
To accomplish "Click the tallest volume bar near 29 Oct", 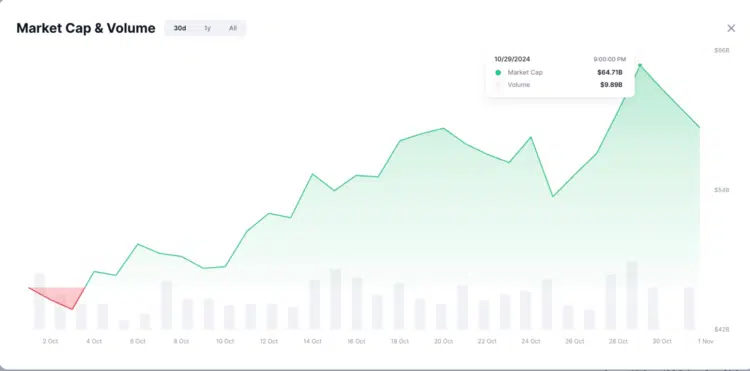I will pos(632,295).
